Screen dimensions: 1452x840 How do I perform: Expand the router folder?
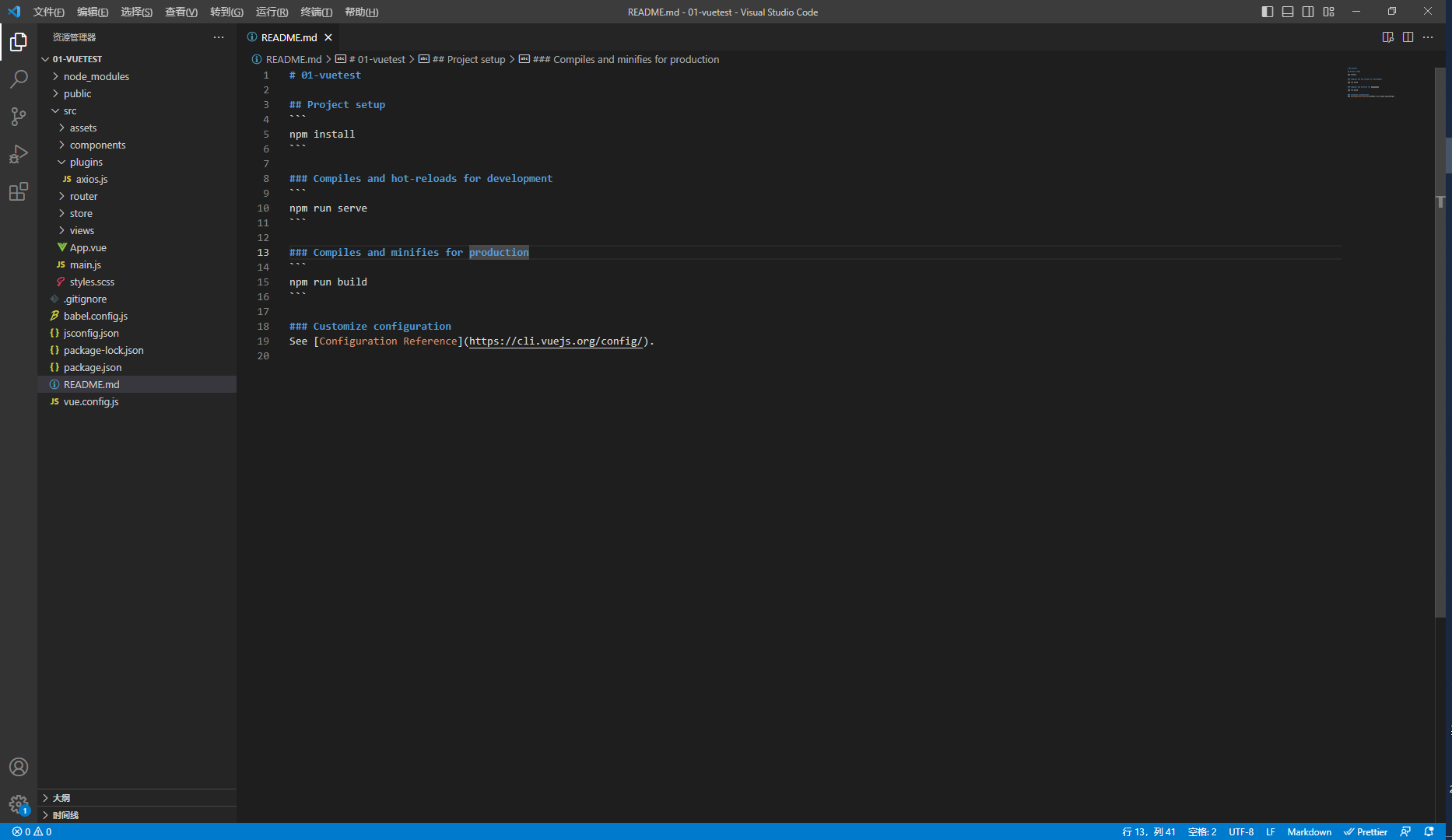tap(137, 196)
